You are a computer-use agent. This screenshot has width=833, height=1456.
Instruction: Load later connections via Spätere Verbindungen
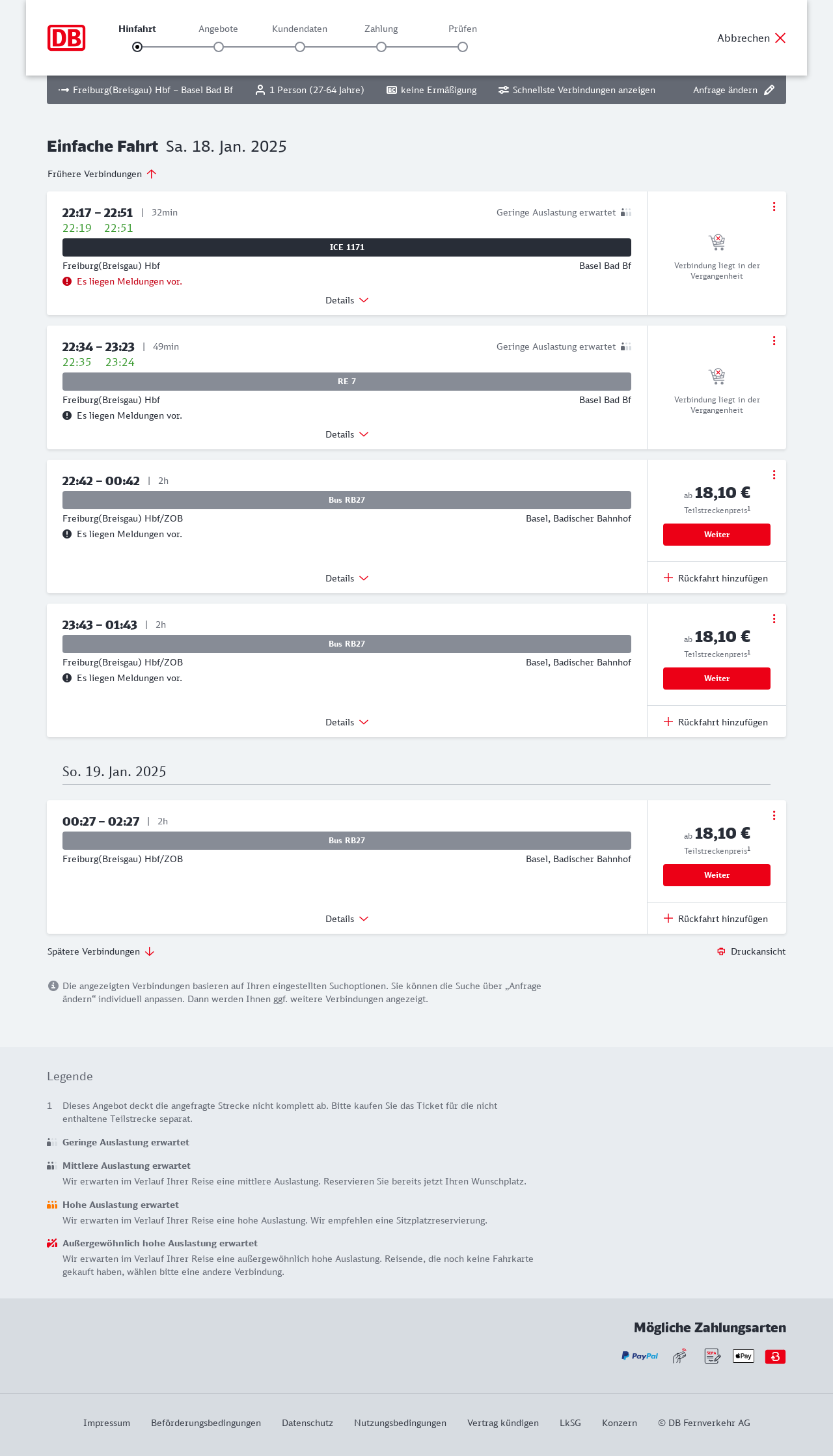[x=101, y=951]
